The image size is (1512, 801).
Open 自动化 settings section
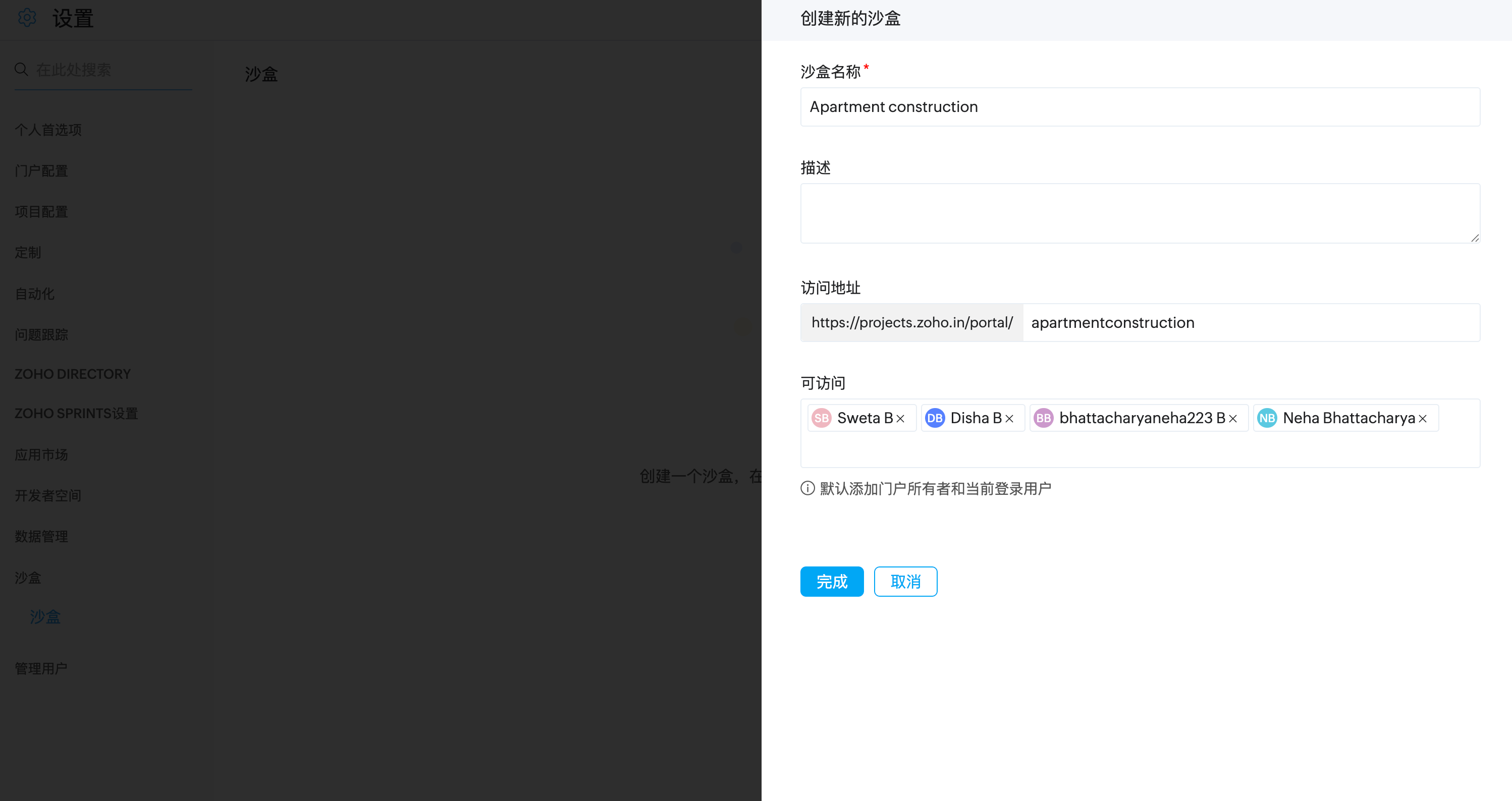click(x=35, y=294)
